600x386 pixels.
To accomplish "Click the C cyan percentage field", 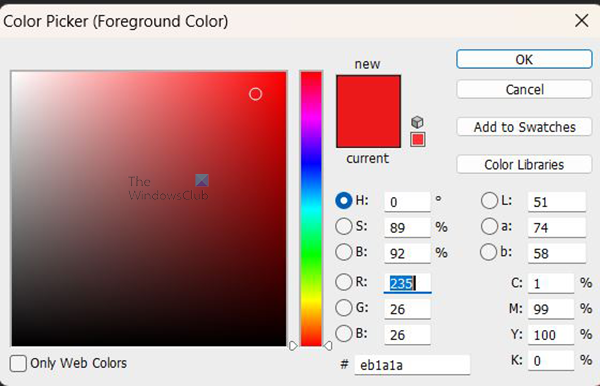I will click(x=551, y=283).
